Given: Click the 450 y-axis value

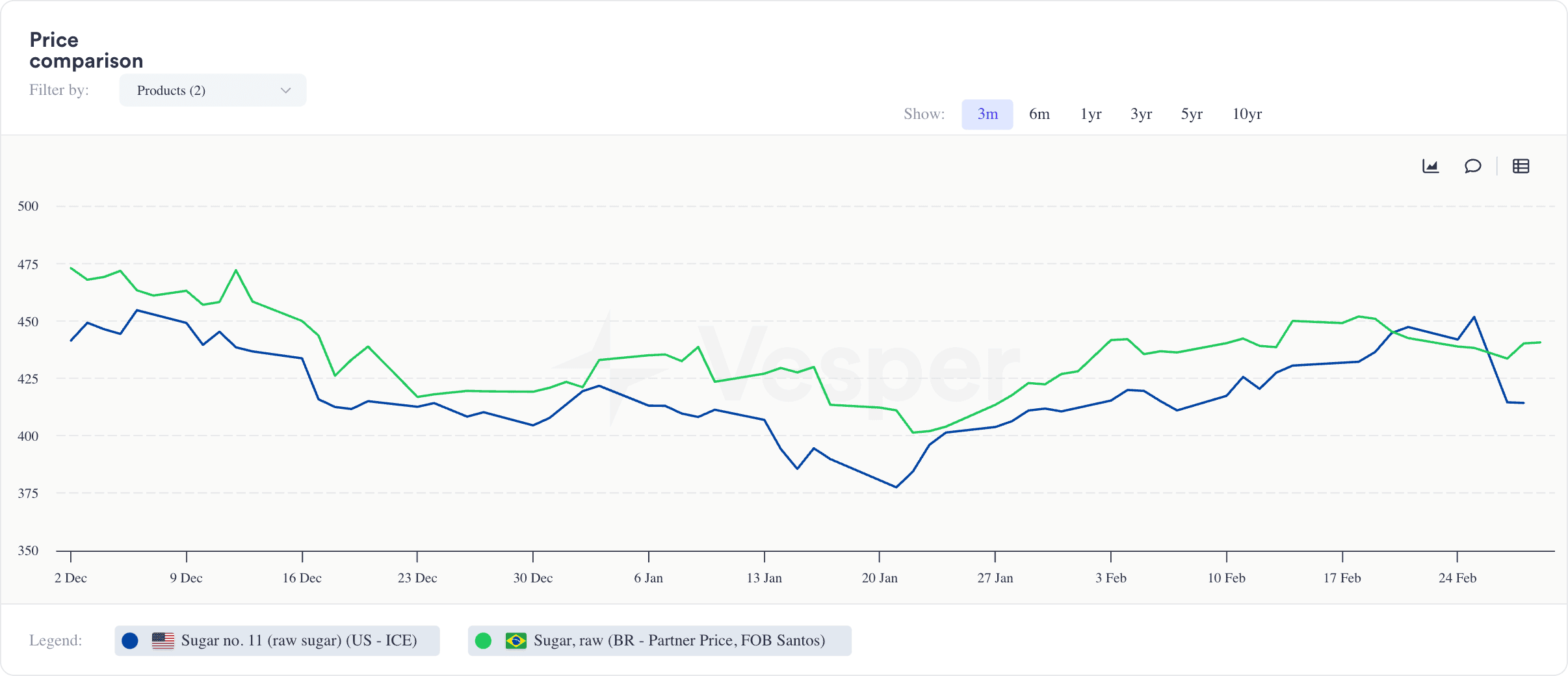Looking at the screenshot, I should coord(28,322).
